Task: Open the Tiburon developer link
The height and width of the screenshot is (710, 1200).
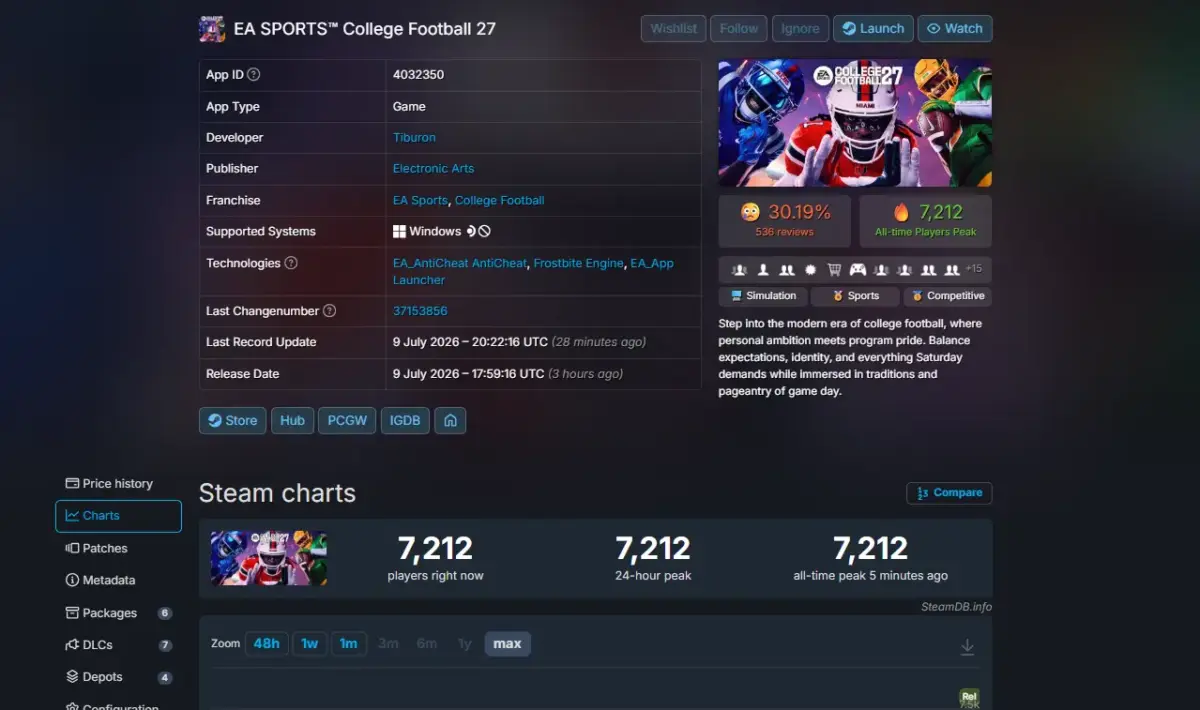Action: point(414,137)
